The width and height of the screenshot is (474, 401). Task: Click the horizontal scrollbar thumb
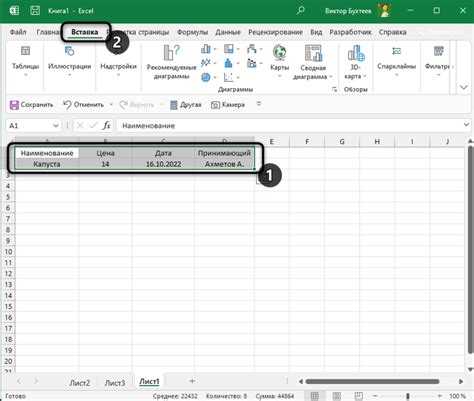coord(372,381)
